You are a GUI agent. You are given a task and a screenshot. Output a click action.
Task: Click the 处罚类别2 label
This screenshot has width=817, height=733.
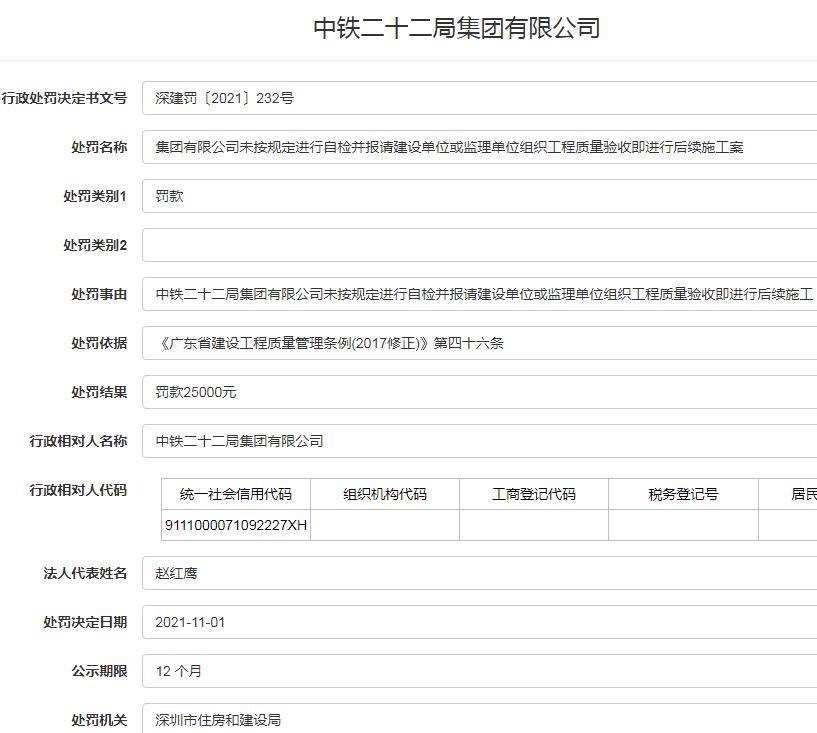click(x=95, y=245)
